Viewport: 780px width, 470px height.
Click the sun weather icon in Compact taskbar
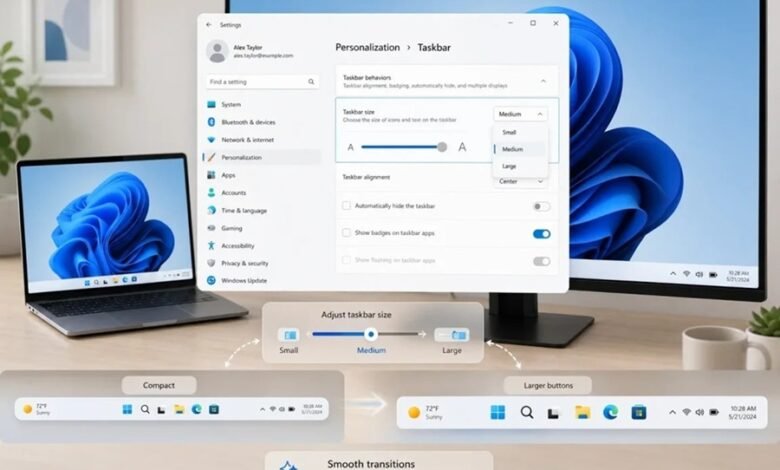click(28, 409)
